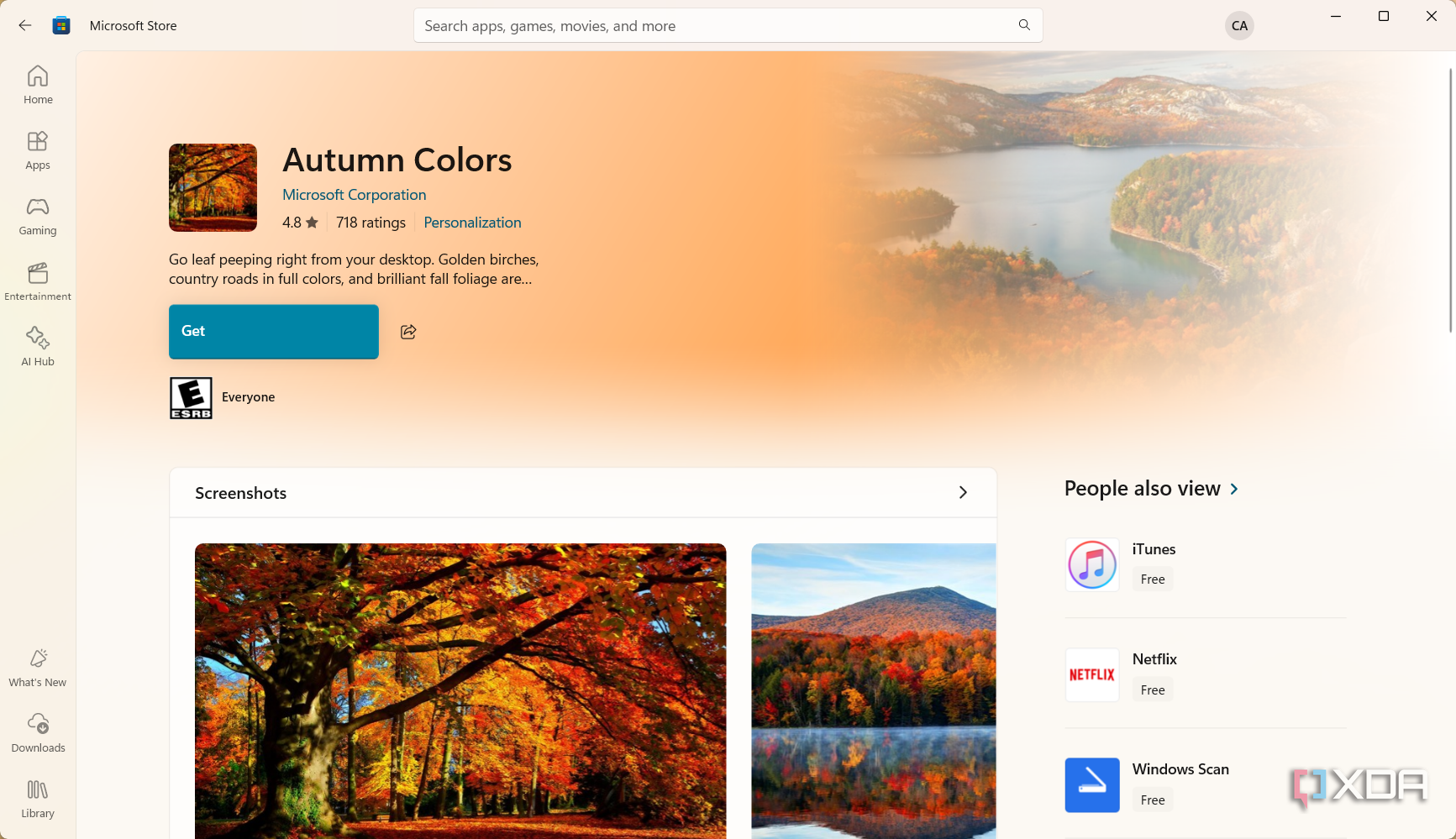View Downloads page

tap(38, 733)
